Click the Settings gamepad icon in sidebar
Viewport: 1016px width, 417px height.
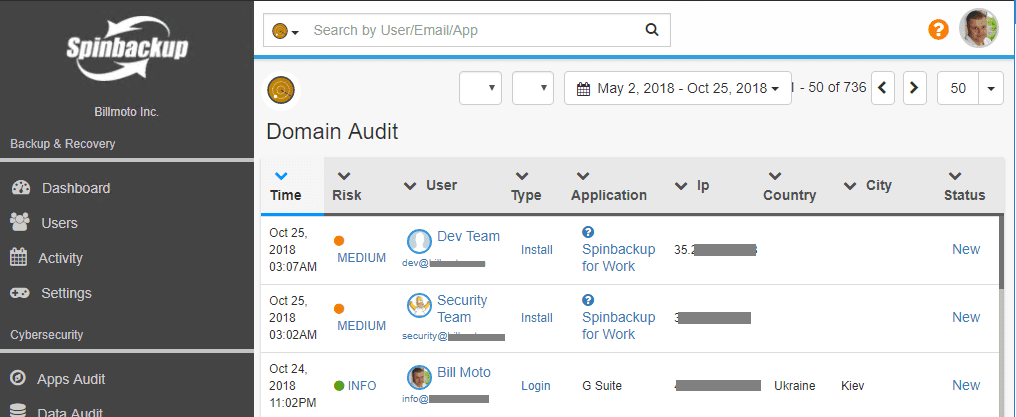(x=19, y=293)
